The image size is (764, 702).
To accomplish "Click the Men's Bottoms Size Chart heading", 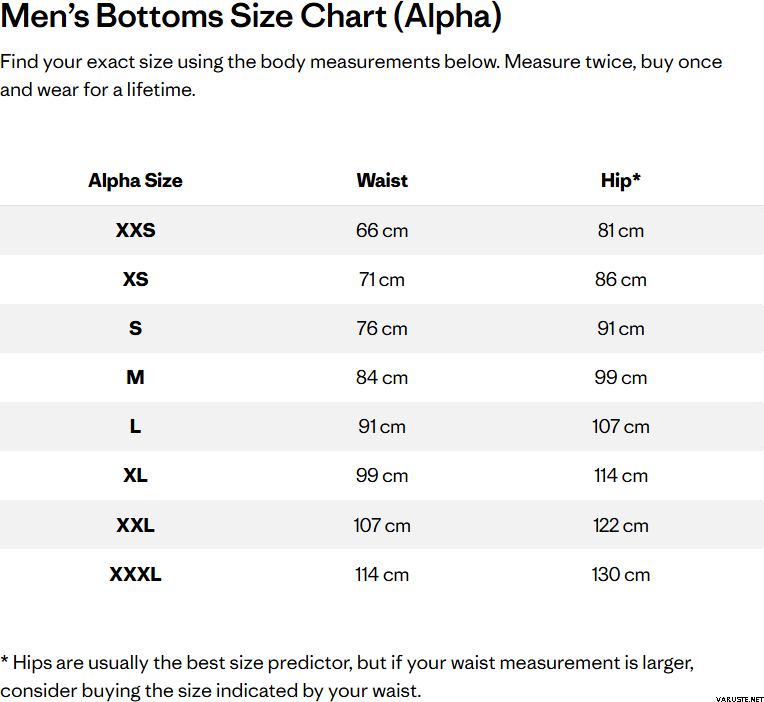I will [x=251, y=17].
